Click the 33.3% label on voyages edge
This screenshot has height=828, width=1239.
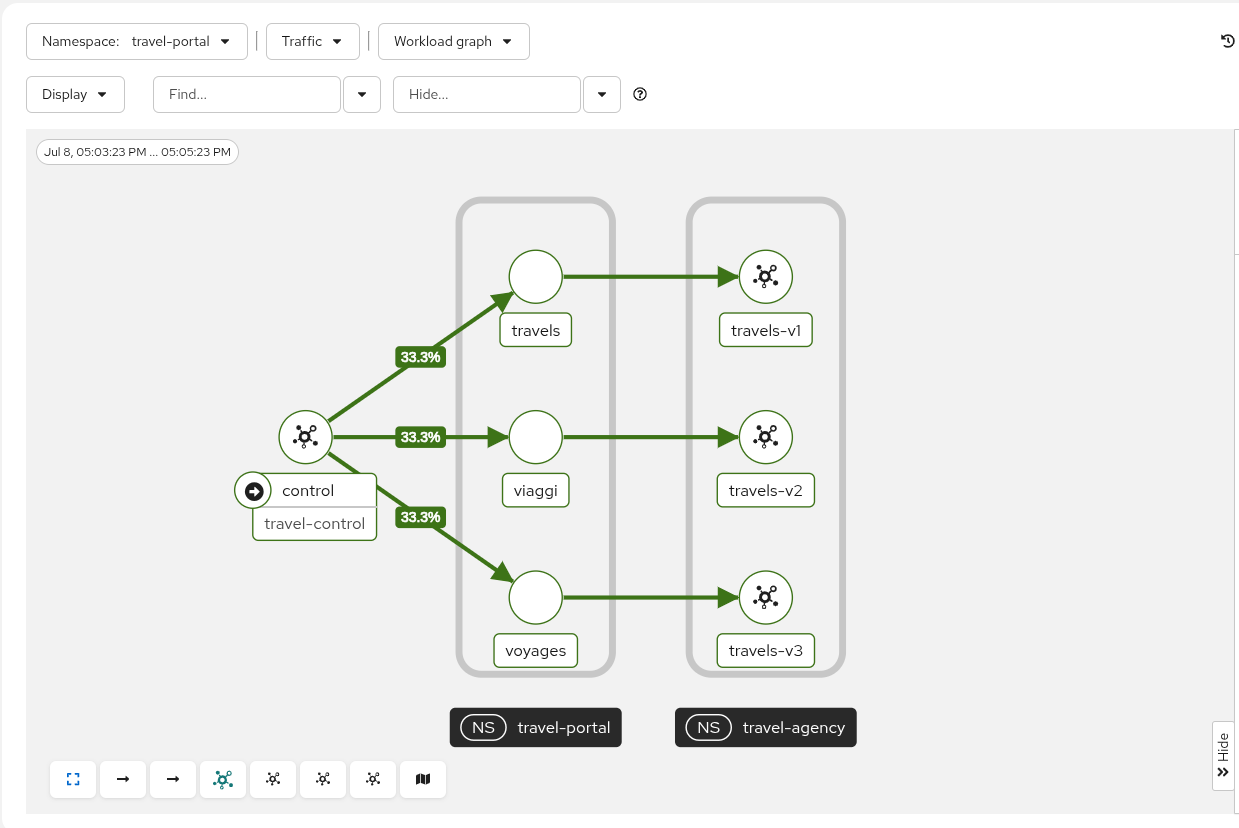[x=421, y=517]
